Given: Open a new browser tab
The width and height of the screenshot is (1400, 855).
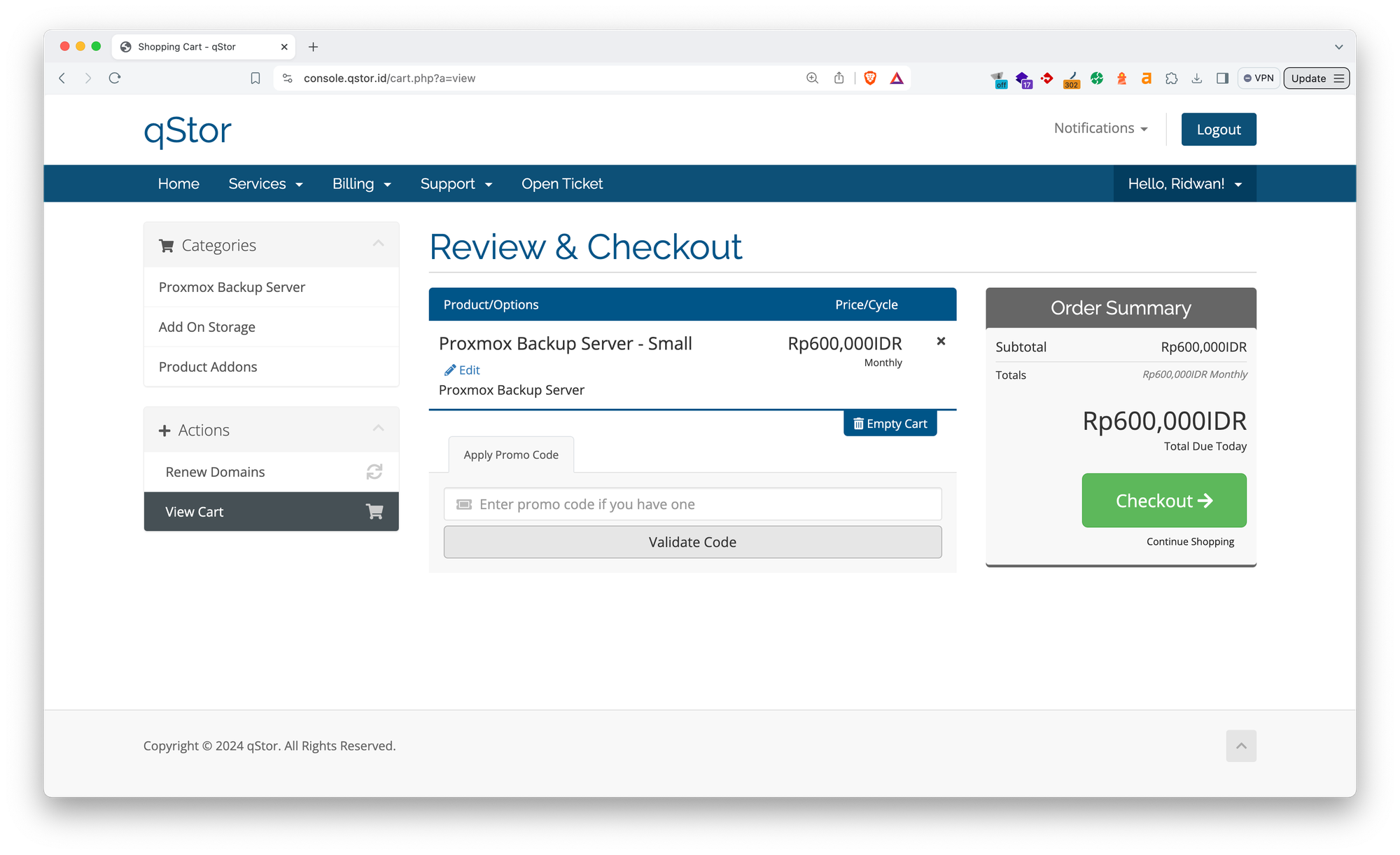Looking at the screenshot, I should 314,47.
